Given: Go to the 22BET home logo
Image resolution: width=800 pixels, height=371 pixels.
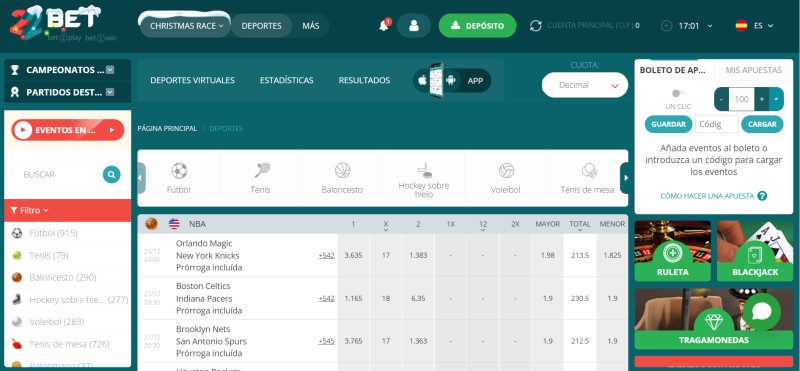Looking at the screenshot, I should click(x=55, y=24).
